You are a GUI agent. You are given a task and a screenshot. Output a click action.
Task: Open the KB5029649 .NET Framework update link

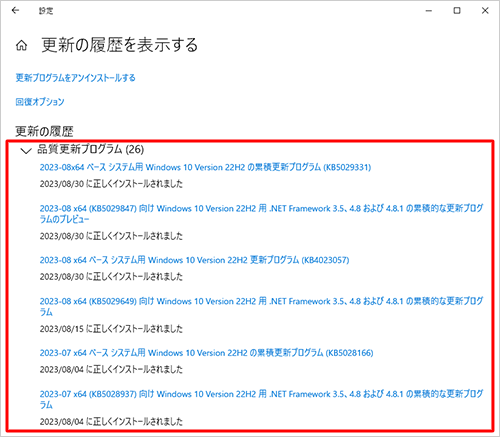261,306
